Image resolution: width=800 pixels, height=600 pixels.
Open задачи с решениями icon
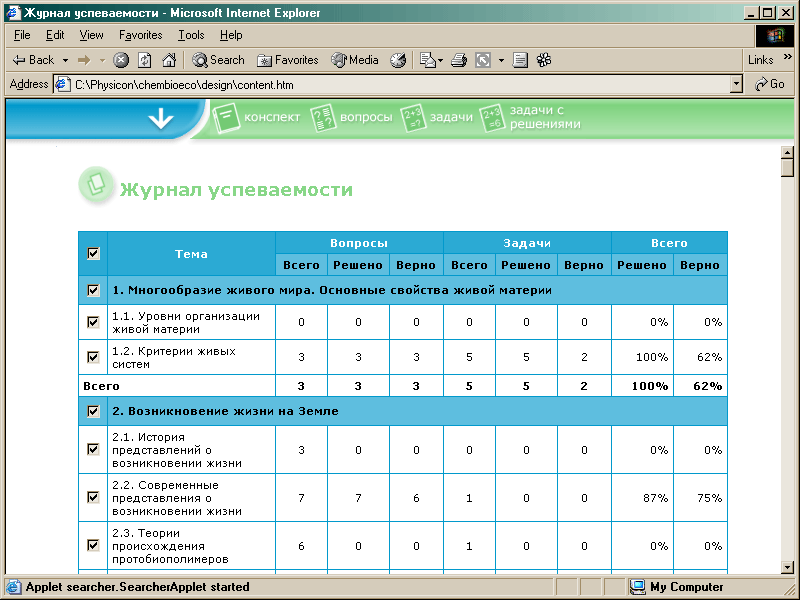(492, 118)
